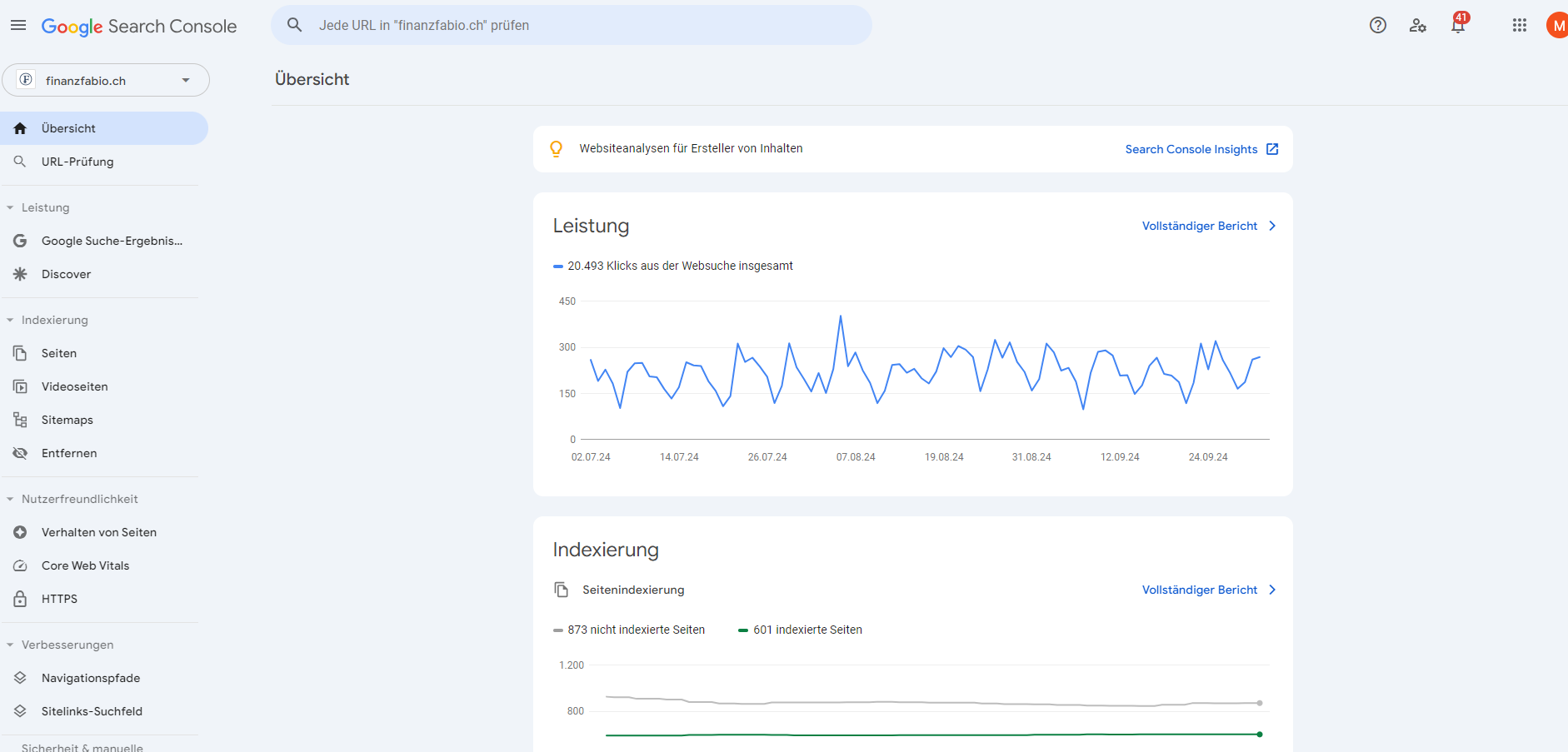Image resolution: width=1568 pixels, height=752 pixels.
Task: Click the Google Search Console logo
Action: coord(139,27)
